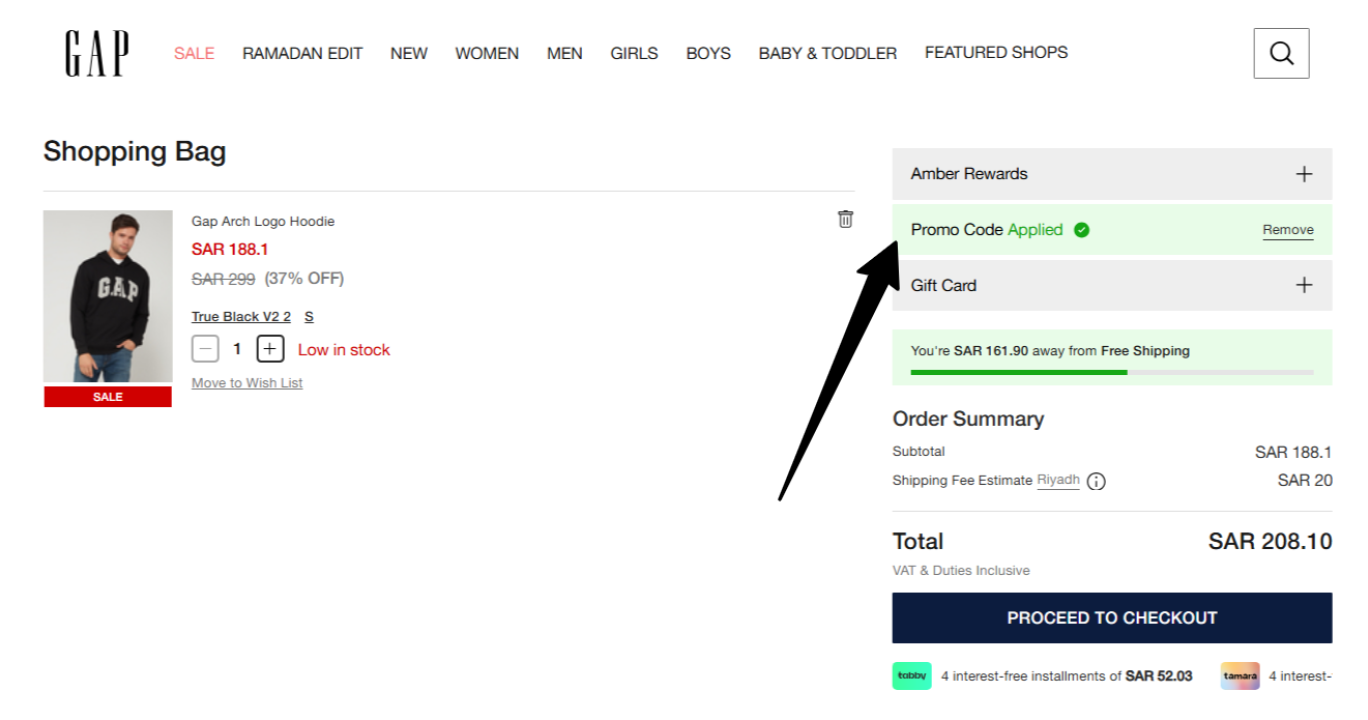Open Gap Arch Logo Hoodie product title
Screen dimensions: 1368x720
tap(263, 221)
